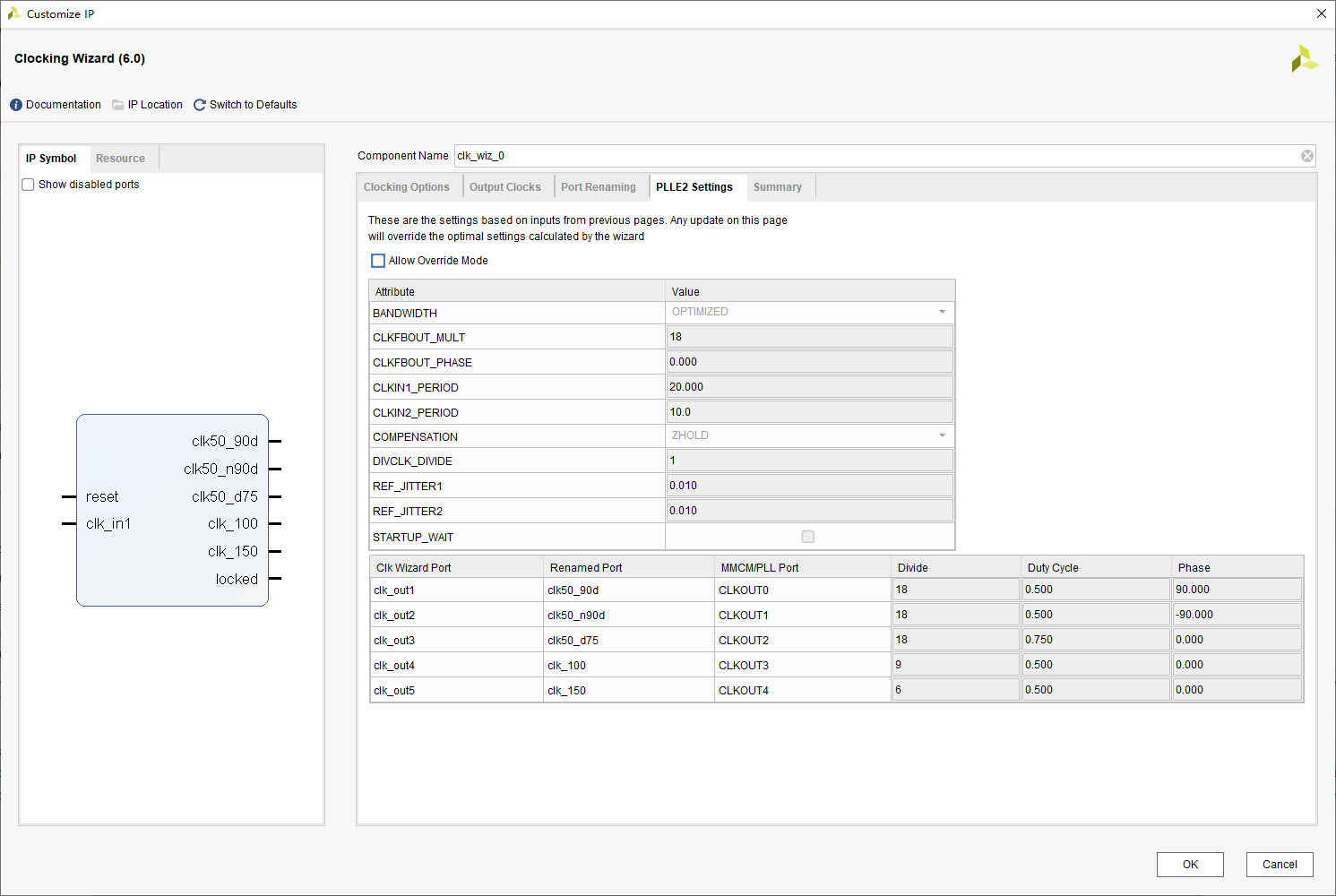
Task: Expand the COMPENSATION dropdown
Action: pyautogui.click(x=942, y=435)
